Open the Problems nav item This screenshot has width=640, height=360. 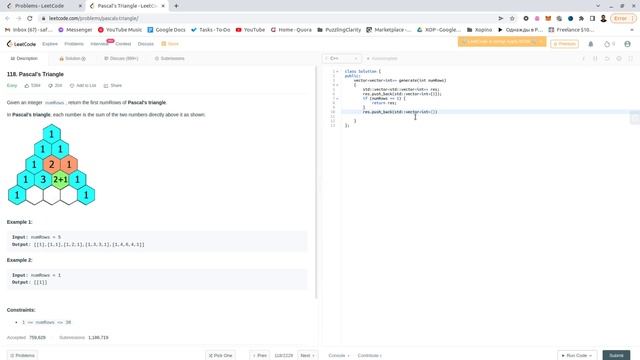coord(74,44)
